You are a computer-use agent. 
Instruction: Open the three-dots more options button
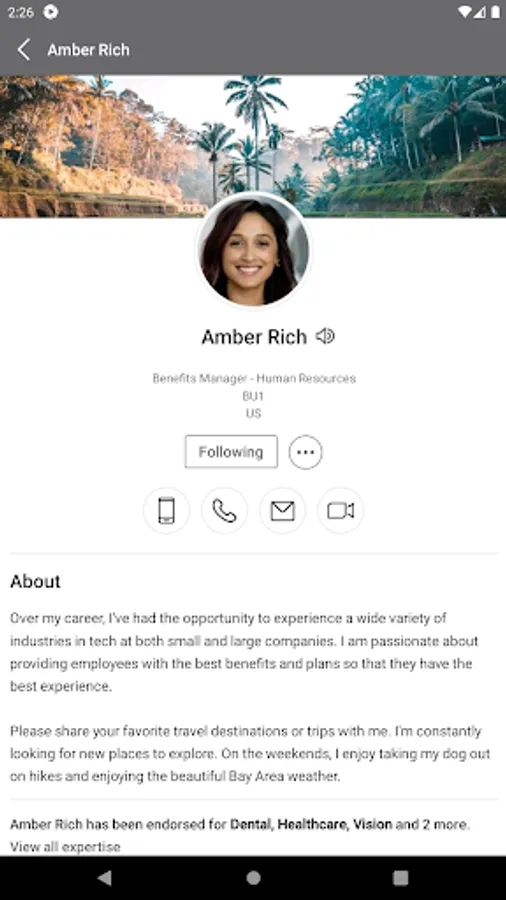pyautogui.click(x=305, y=452)
